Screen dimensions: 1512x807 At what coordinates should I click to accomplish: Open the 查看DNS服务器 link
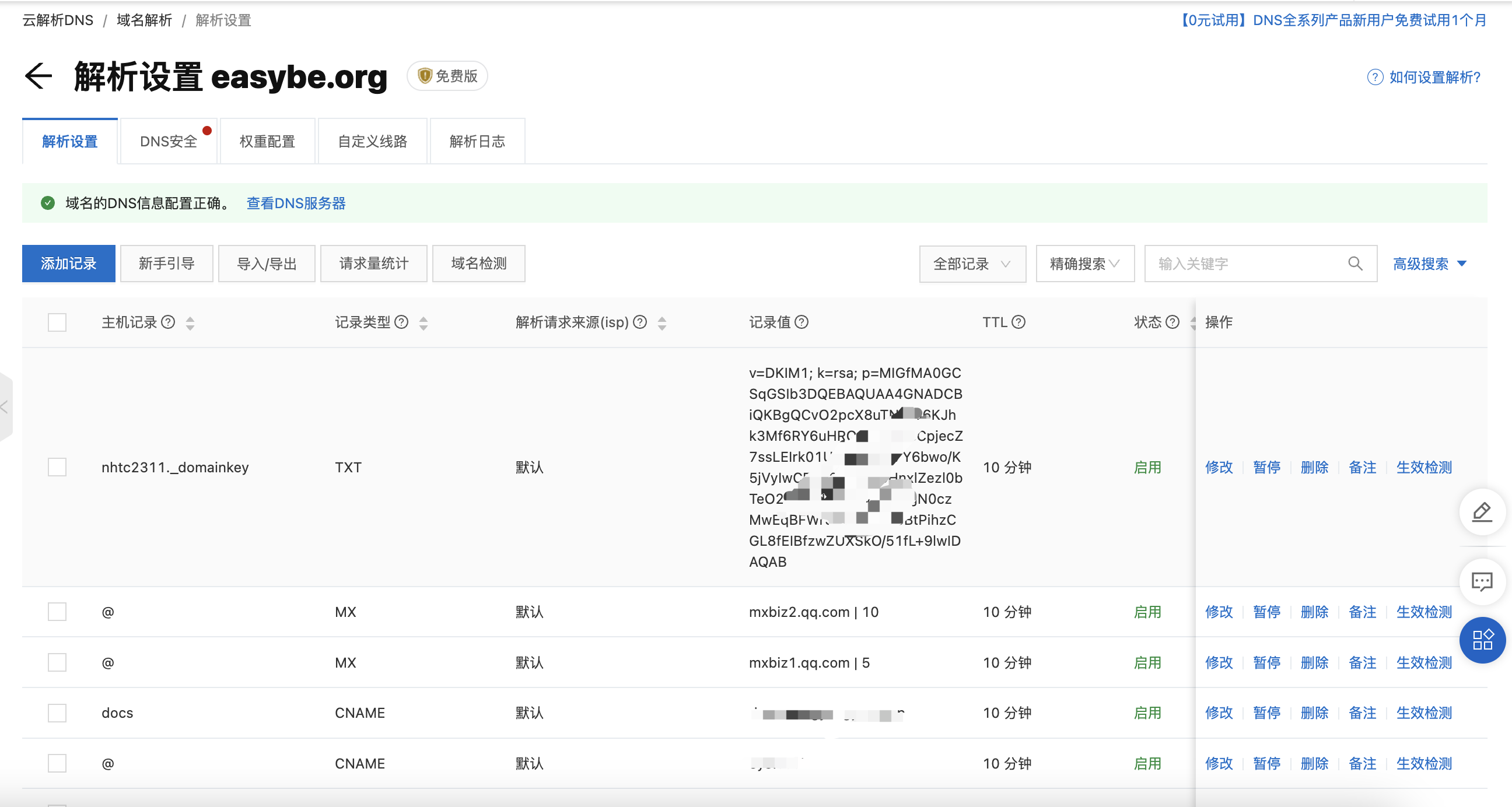[296, 203]
